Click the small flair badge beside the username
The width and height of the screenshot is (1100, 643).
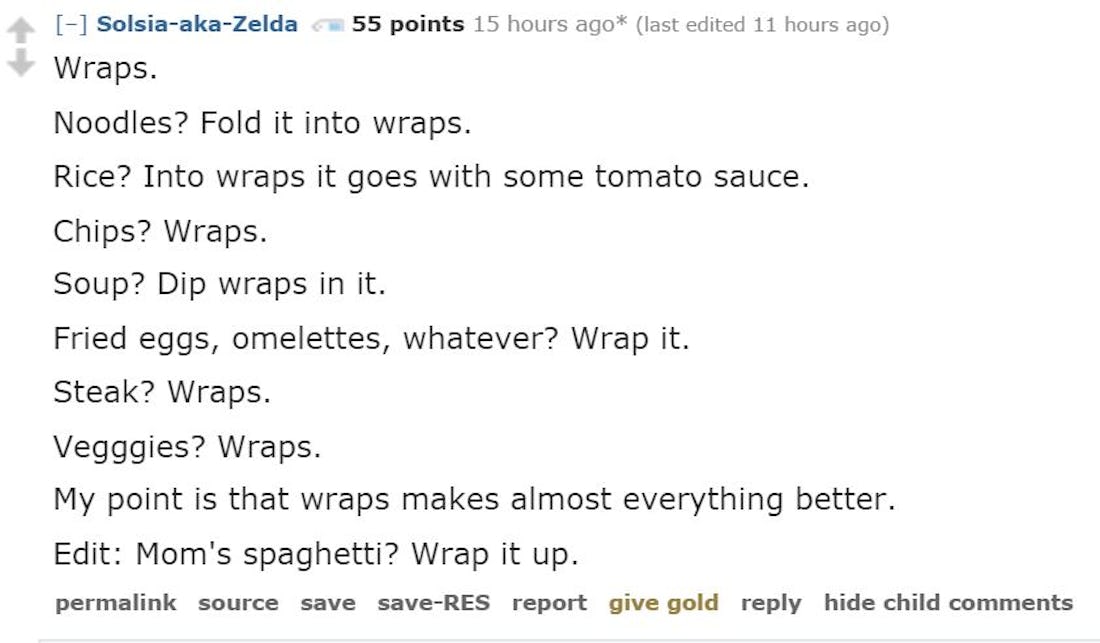click(x=328, y=22)
